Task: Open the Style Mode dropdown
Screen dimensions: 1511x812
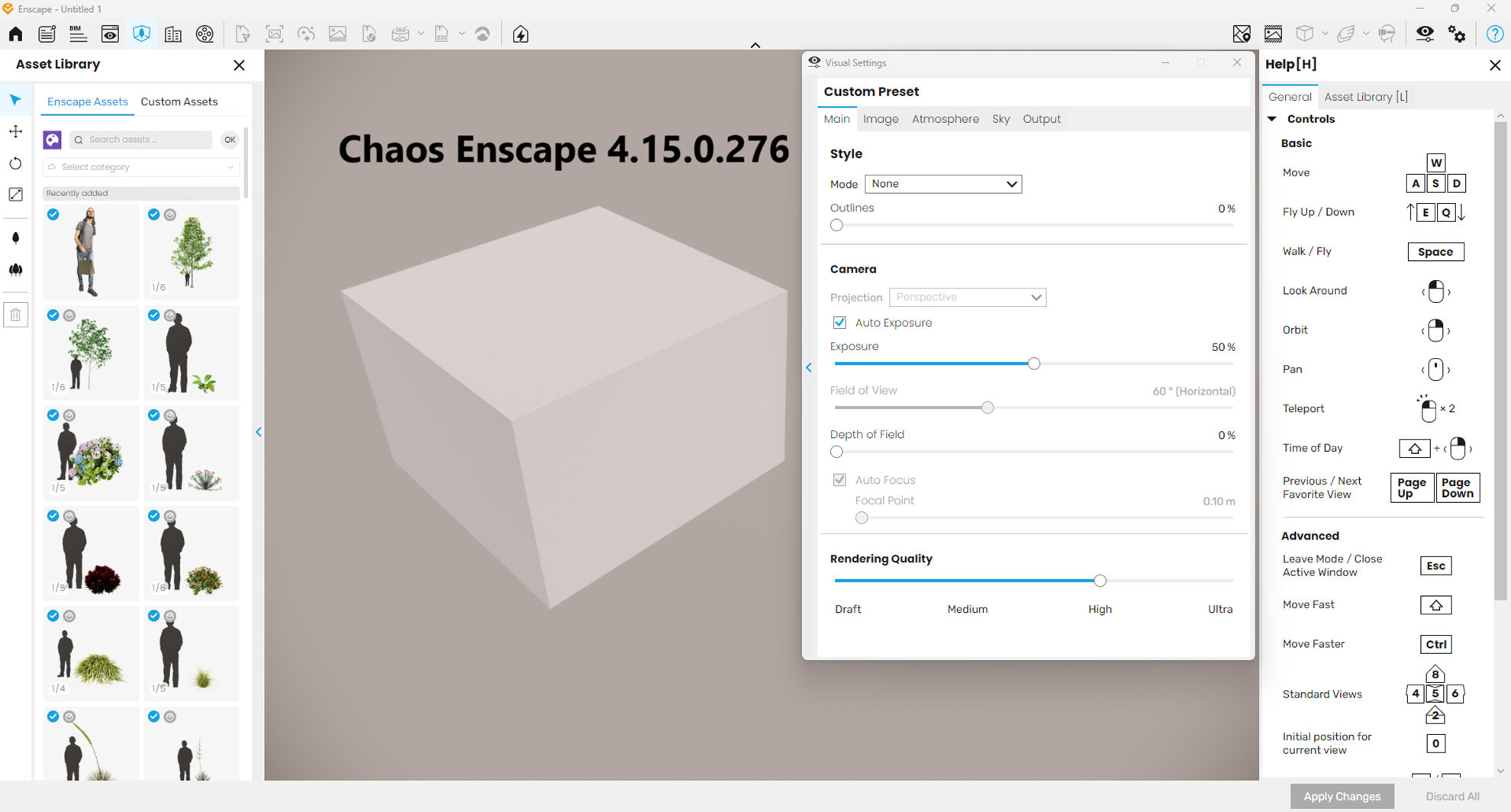Action: pos(943,183)
